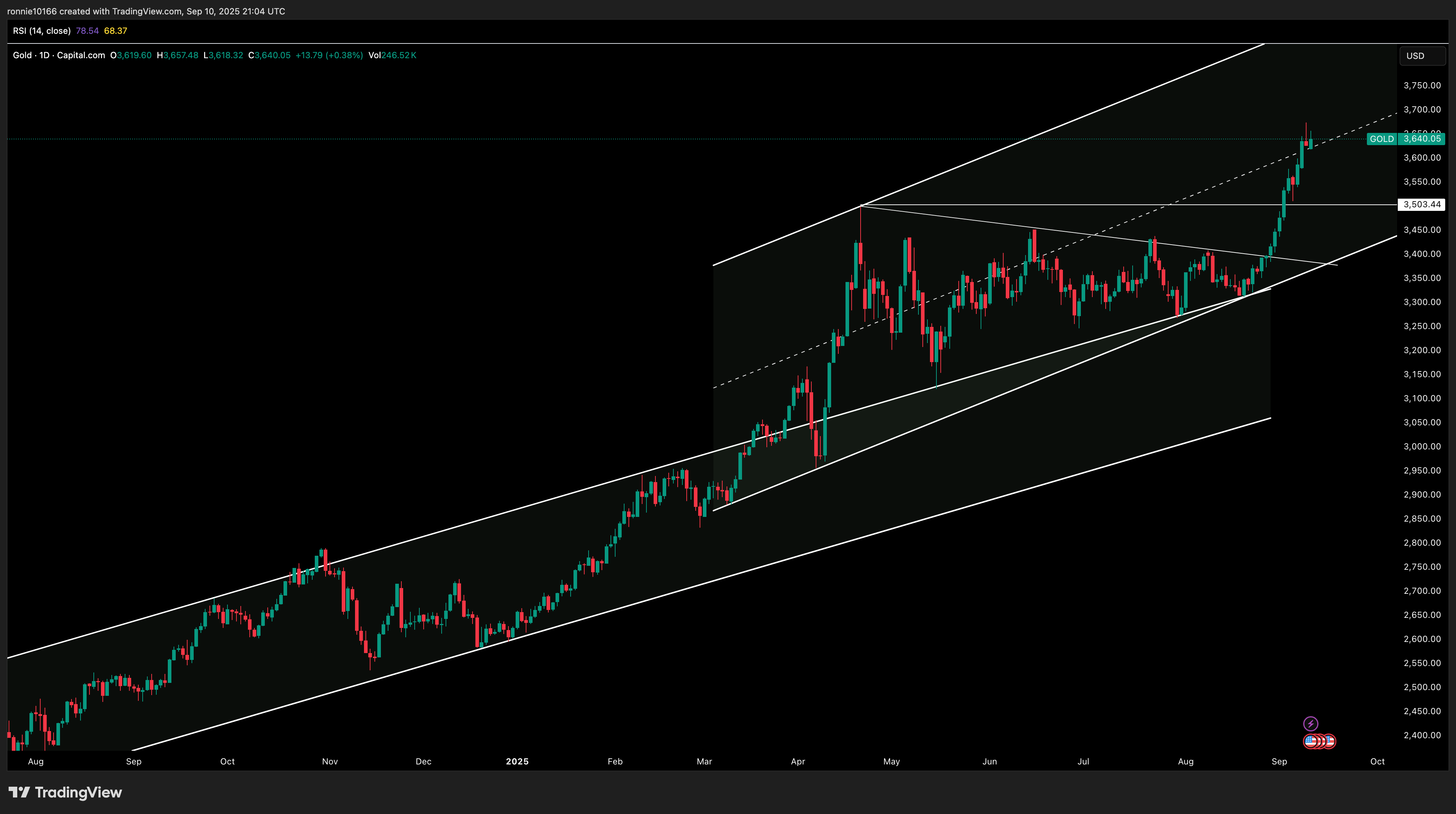Click the purple lightning bolt event icon
The height and width of the screenshot is (814, 1456).
tap(1310, 723)
